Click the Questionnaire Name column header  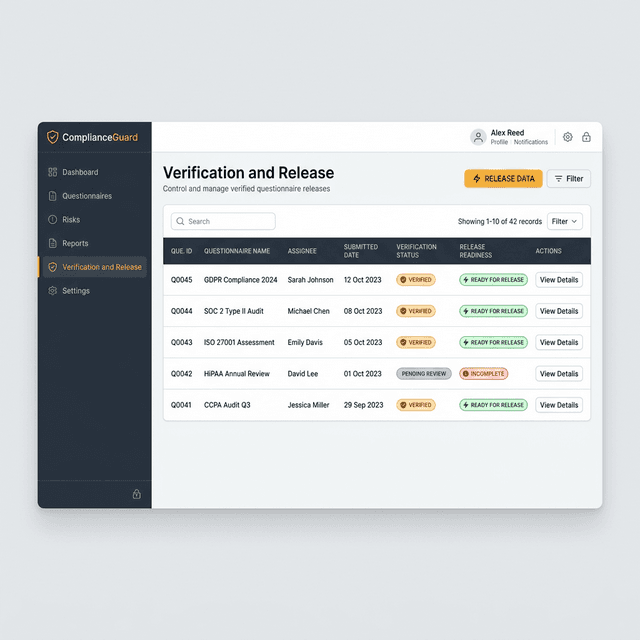coord(237,251)
